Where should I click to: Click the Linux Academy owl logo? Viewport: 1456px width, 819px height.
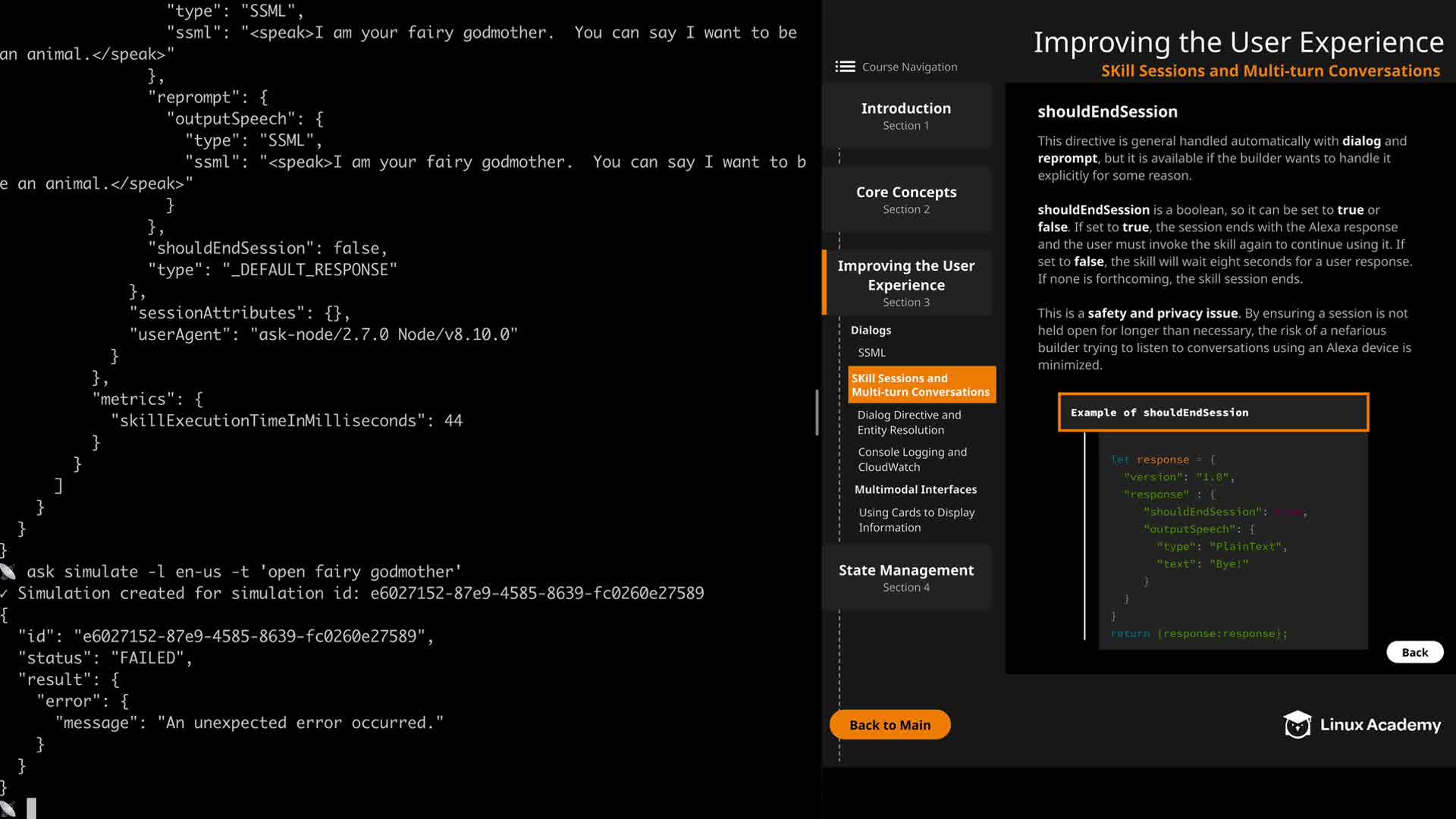point(1297,725)
